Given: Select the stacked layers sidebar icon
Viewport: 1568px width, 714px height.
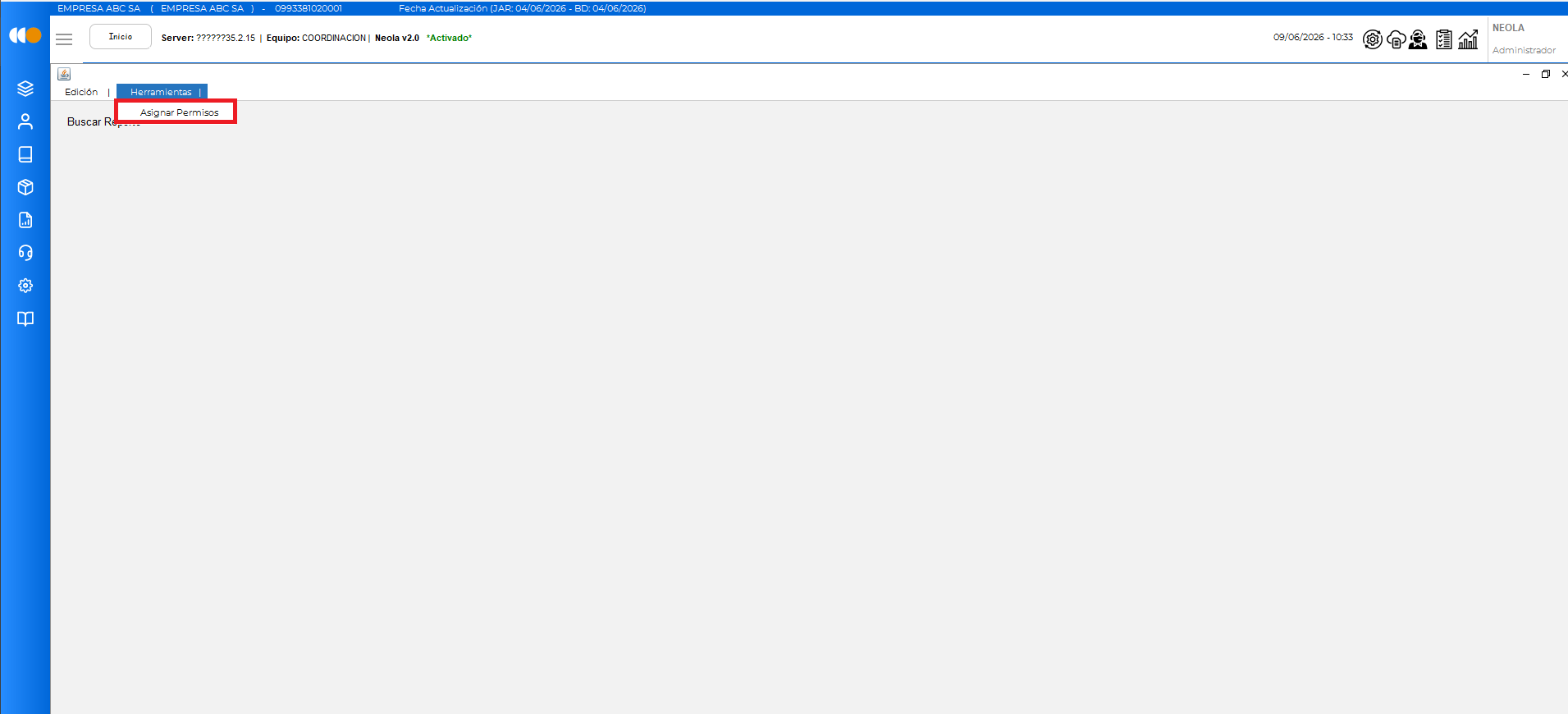Looking at the screenshot, I should (x=25, y=89).
